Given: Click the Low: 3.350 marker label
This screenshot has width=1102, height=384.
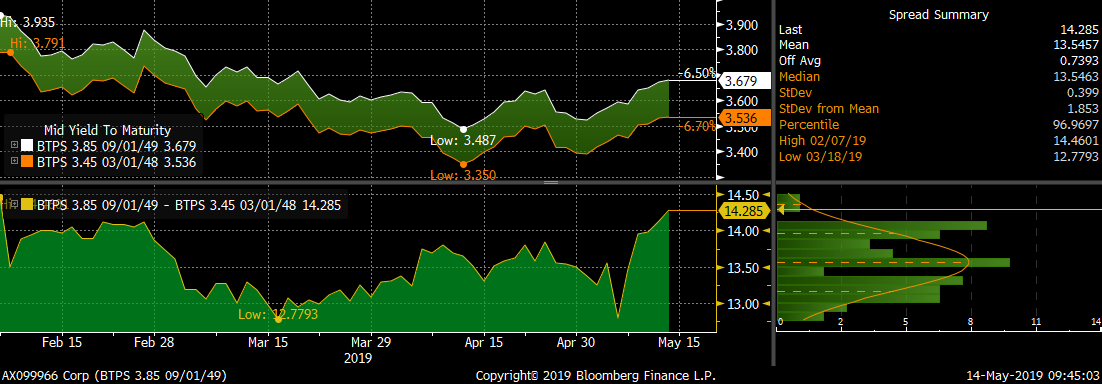Looking at the screenshot, I should point(463,175).
